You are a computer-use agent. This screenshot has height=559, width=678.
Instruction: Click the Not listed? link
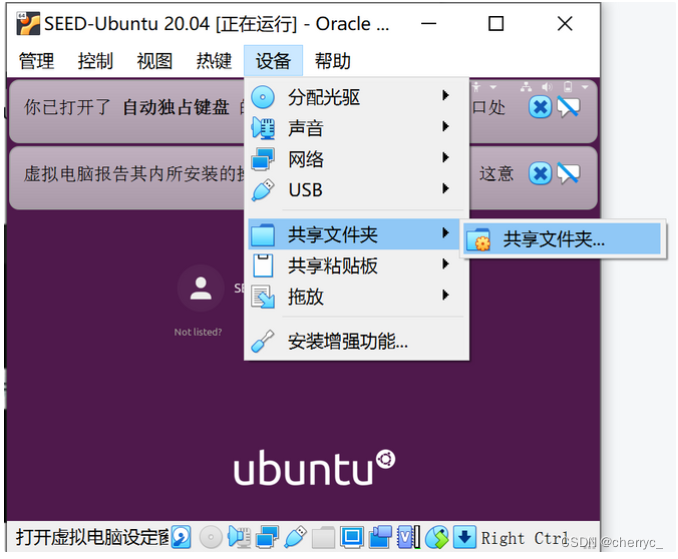[198, 332]
